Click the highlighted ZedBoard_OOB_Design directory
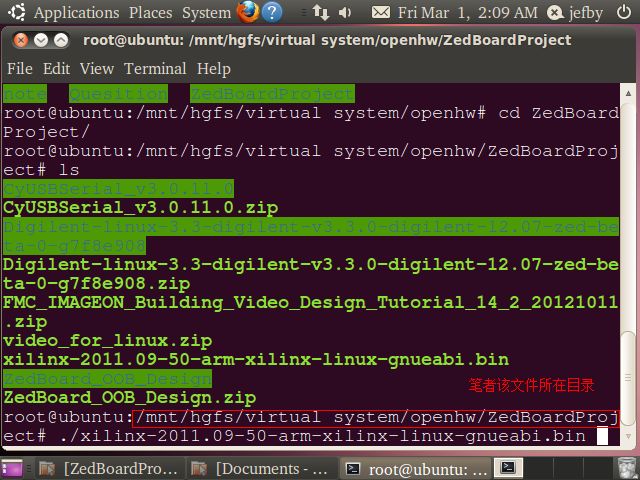 [x=107, y=378]
